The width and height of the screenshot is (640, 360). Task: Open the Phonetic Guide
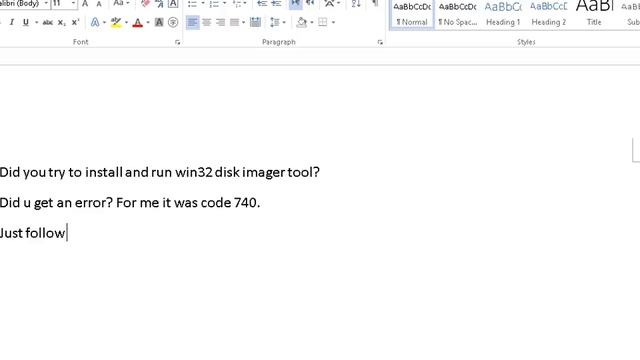click(159, 4)
